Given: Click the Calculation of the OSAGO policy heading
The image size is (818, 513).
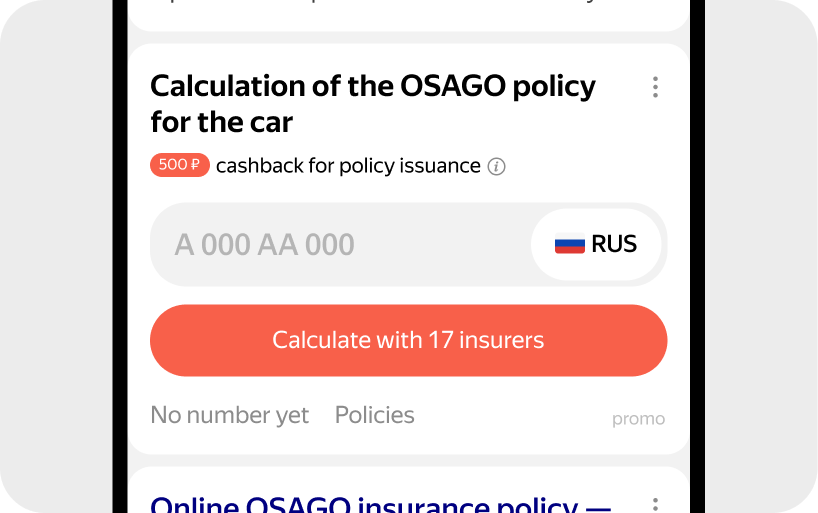Looking at the screenshot, I should 372,104.
